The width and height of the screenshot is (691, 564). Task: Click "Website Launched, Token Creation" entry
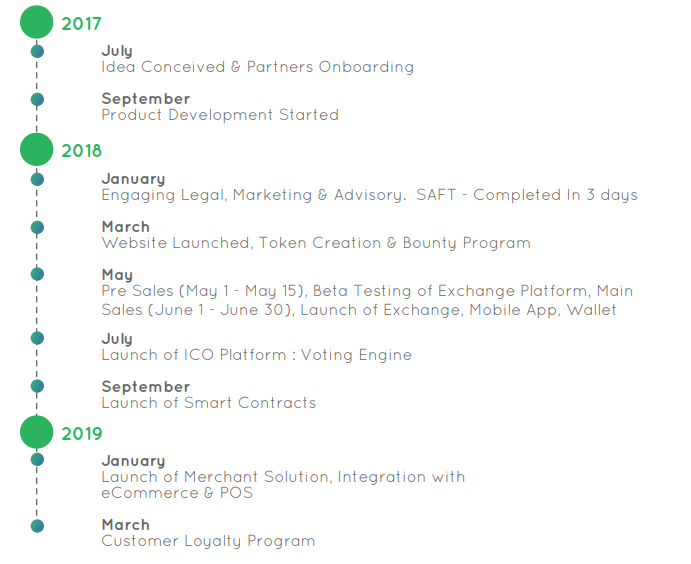(316, 243)
